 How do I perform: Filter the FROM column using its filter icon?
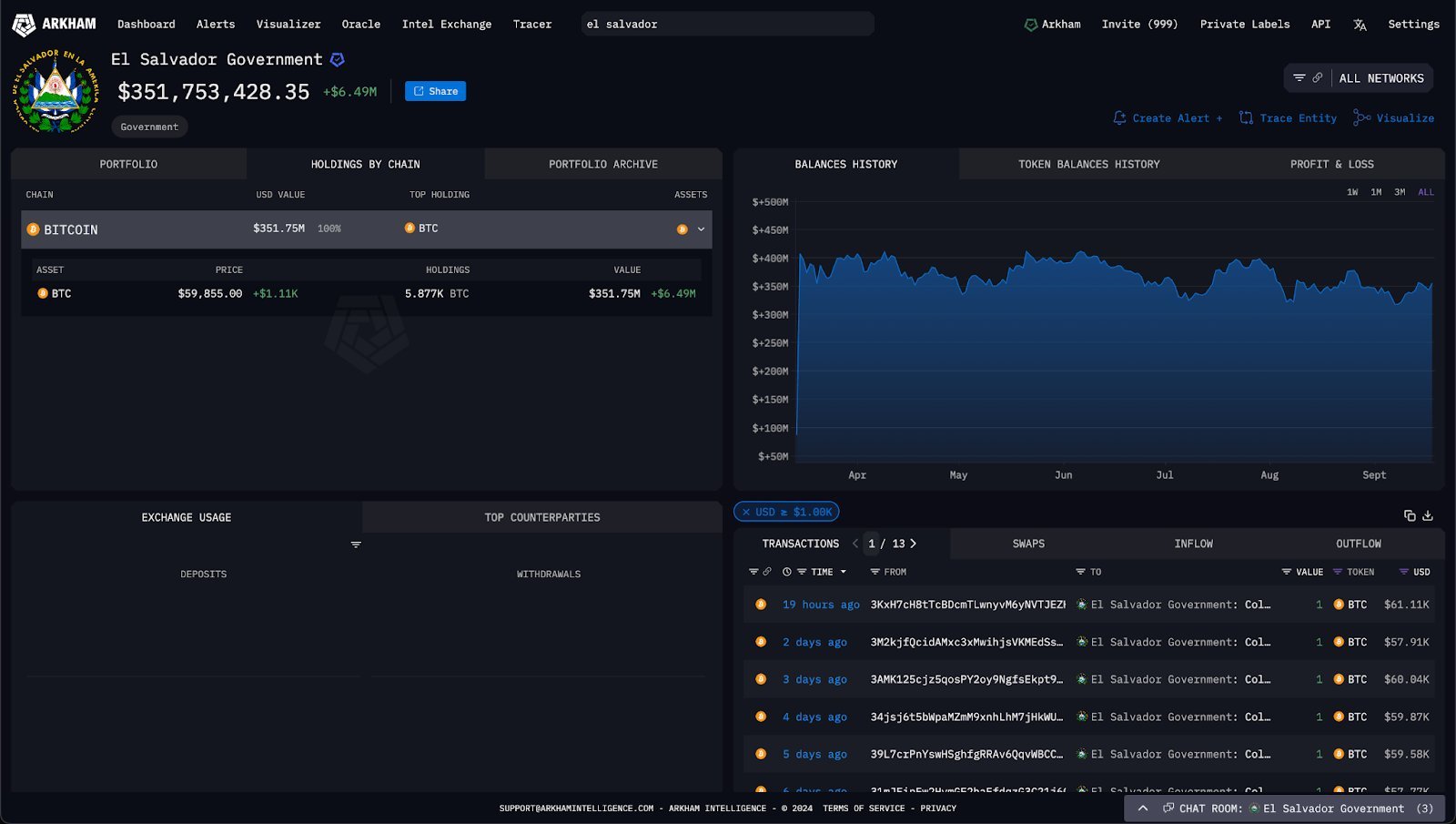[873, 572]
